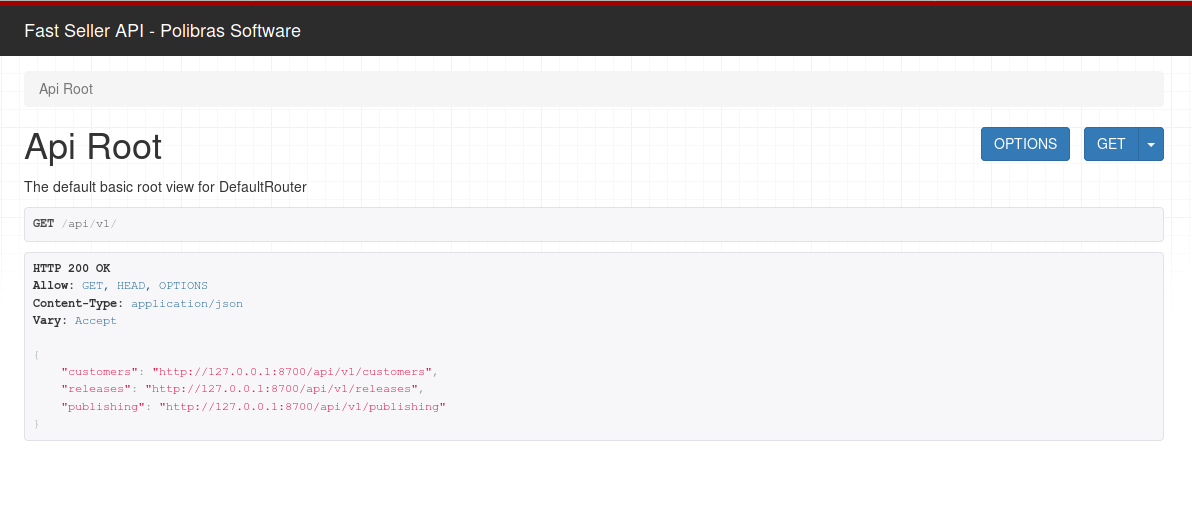
Task: Click the "publishing" JSON key
Action: 103,407
